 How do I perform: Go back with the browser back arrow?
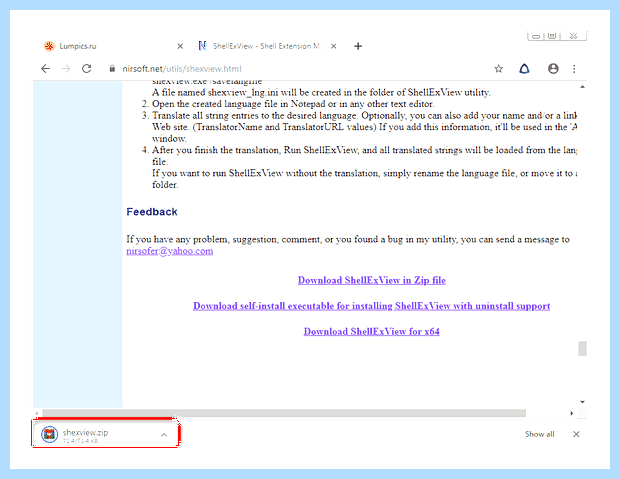point(45,69)
